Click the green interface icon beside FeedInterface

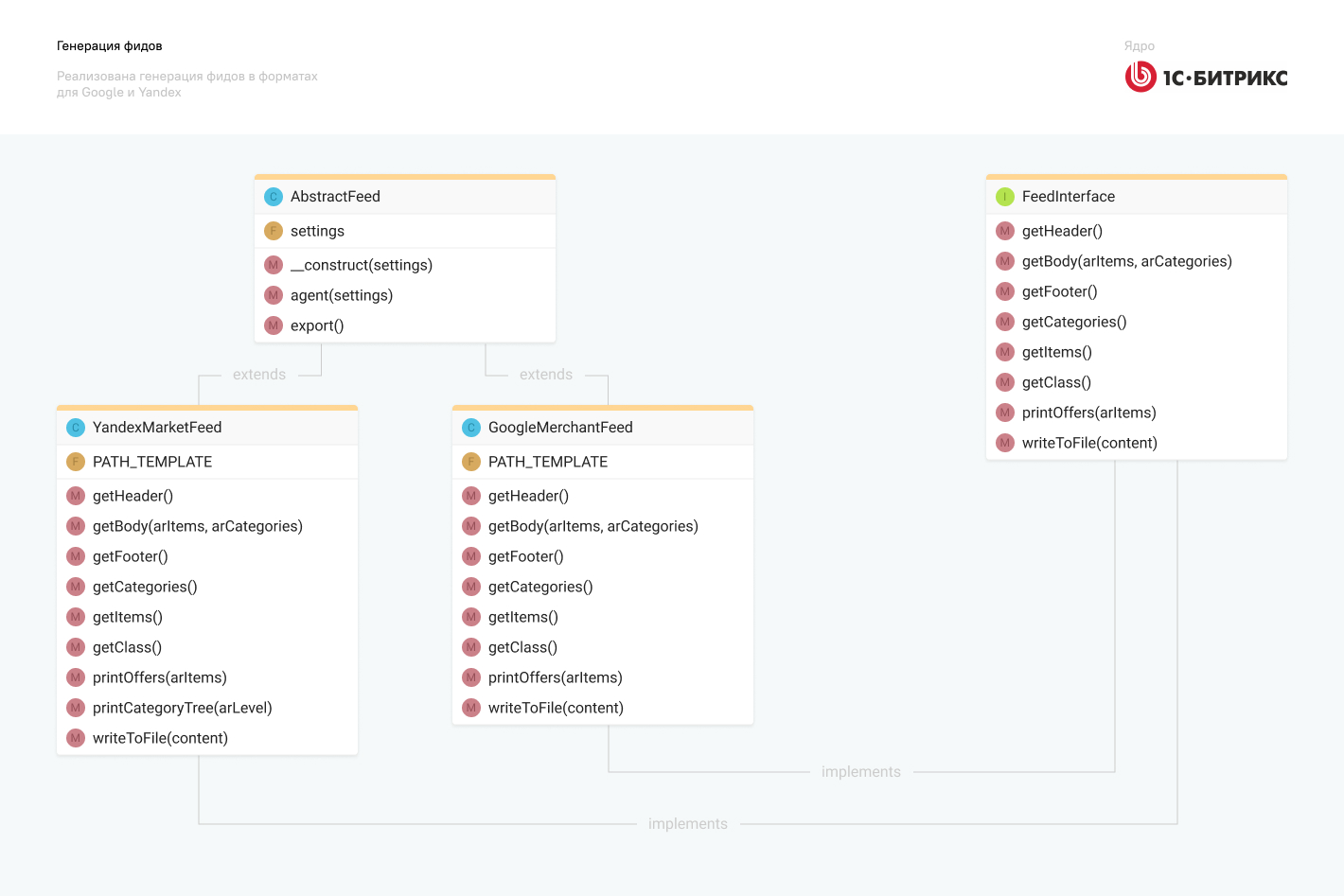pos(1005,197)
